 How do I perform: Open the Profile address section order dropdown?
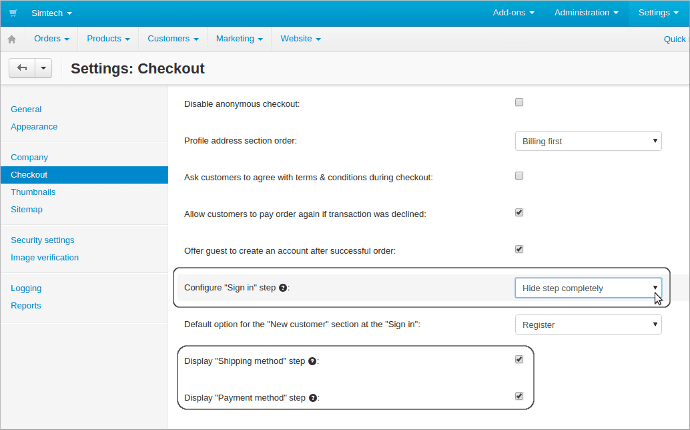[x=588, y=141]
